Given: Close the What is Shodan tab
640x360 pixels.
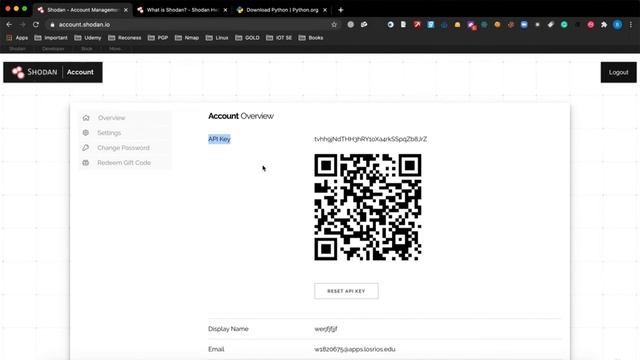Looking at the screenshot, I should point(225,10).
